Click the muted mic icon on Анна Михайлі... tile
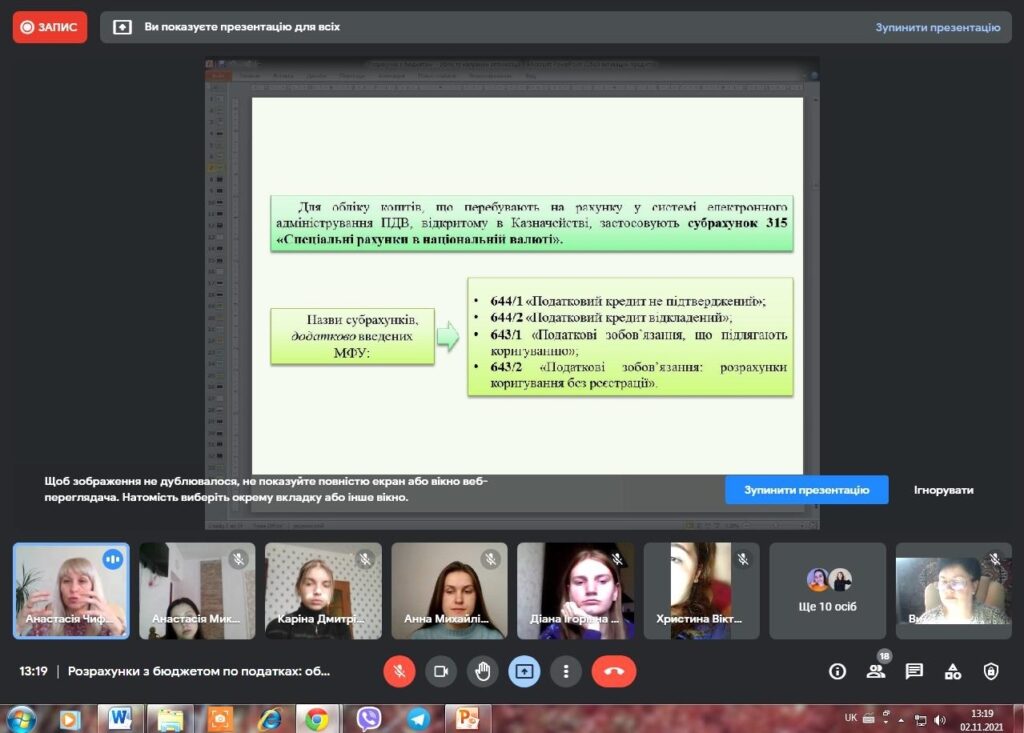1024x733 pixels. click(490, 559)
